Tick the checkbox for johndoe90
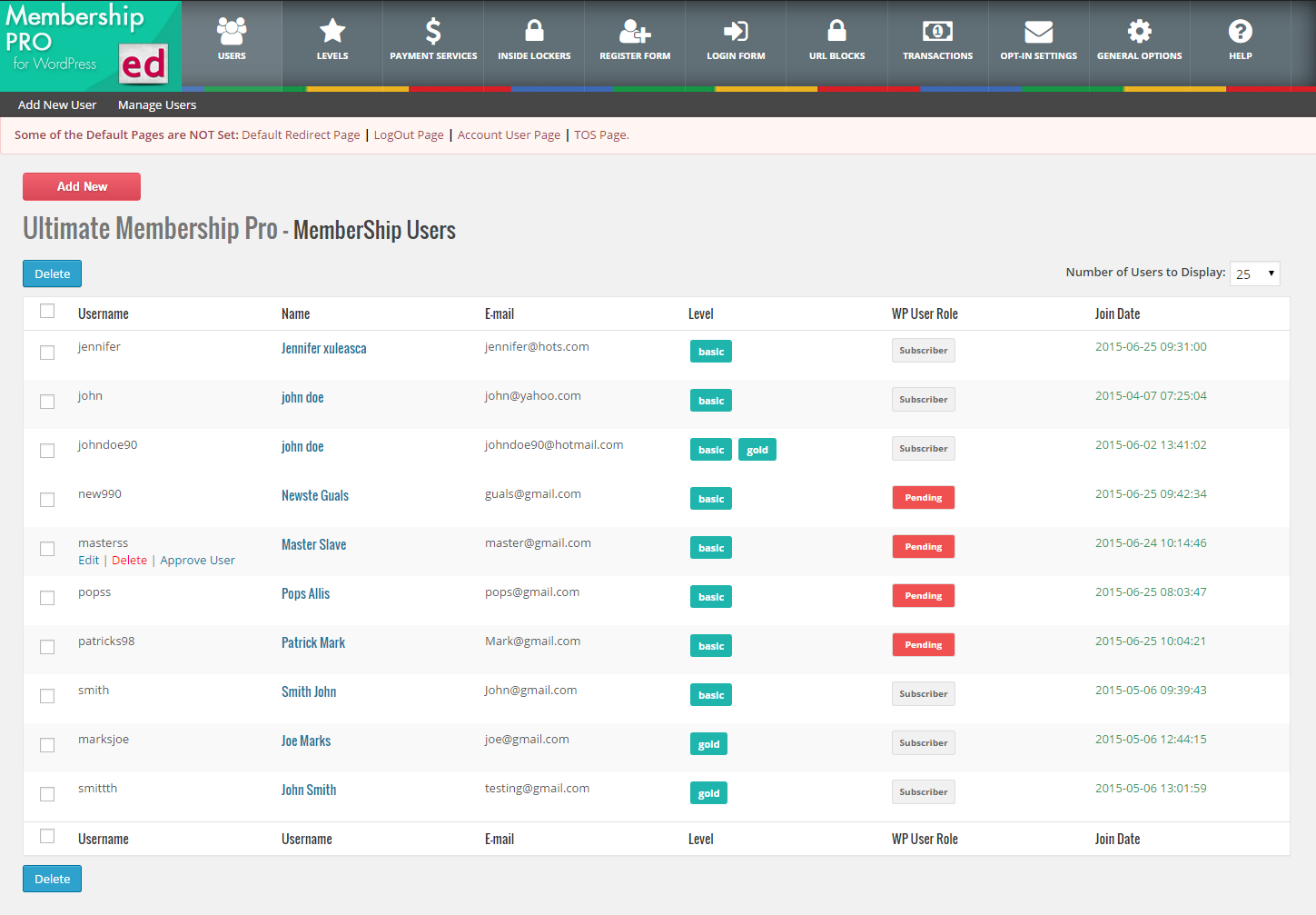The width and height of the screenshot is (1316, 915). coord(47,451)
